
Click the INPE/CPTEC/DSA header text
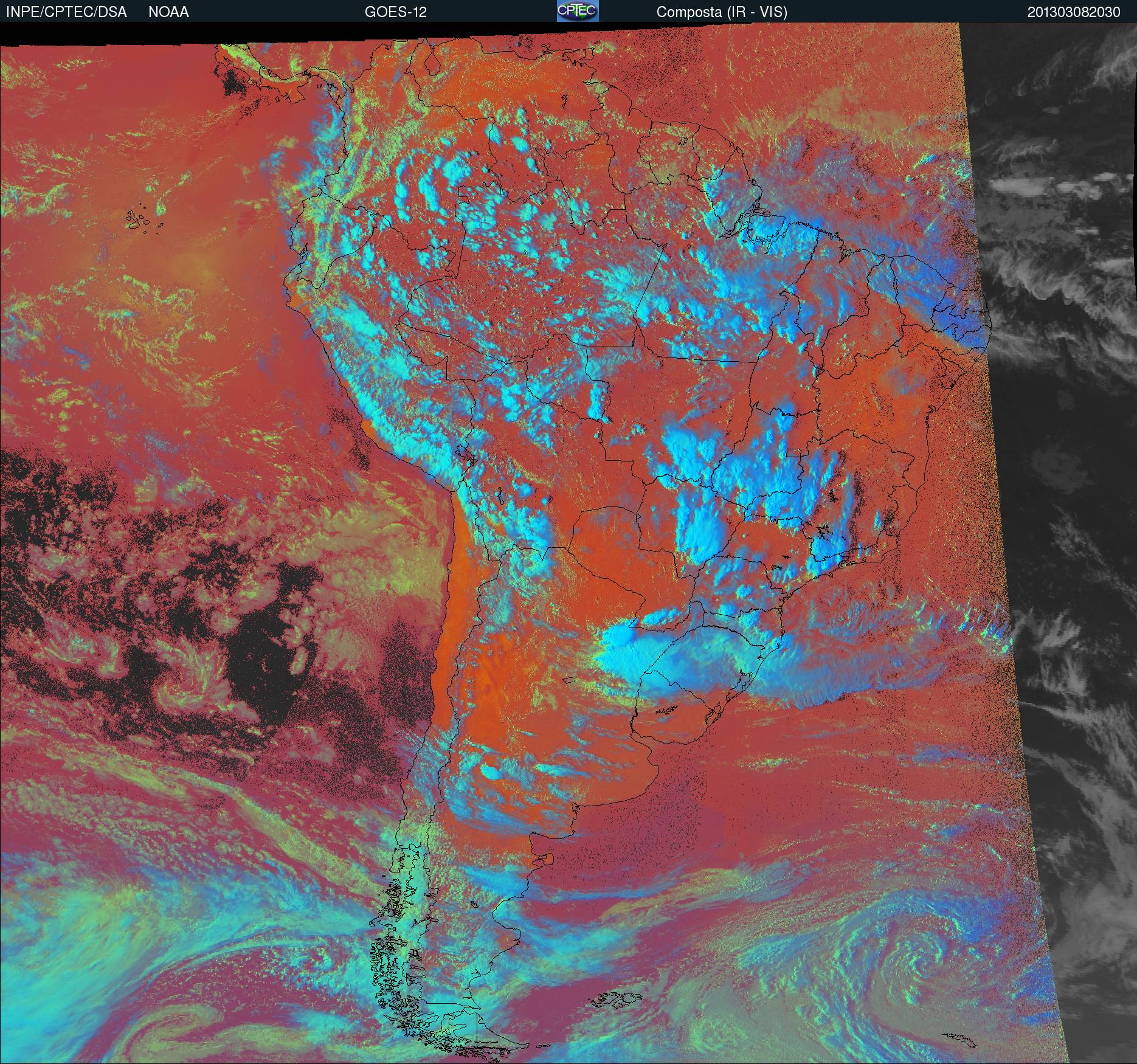(x=66, y=12)
